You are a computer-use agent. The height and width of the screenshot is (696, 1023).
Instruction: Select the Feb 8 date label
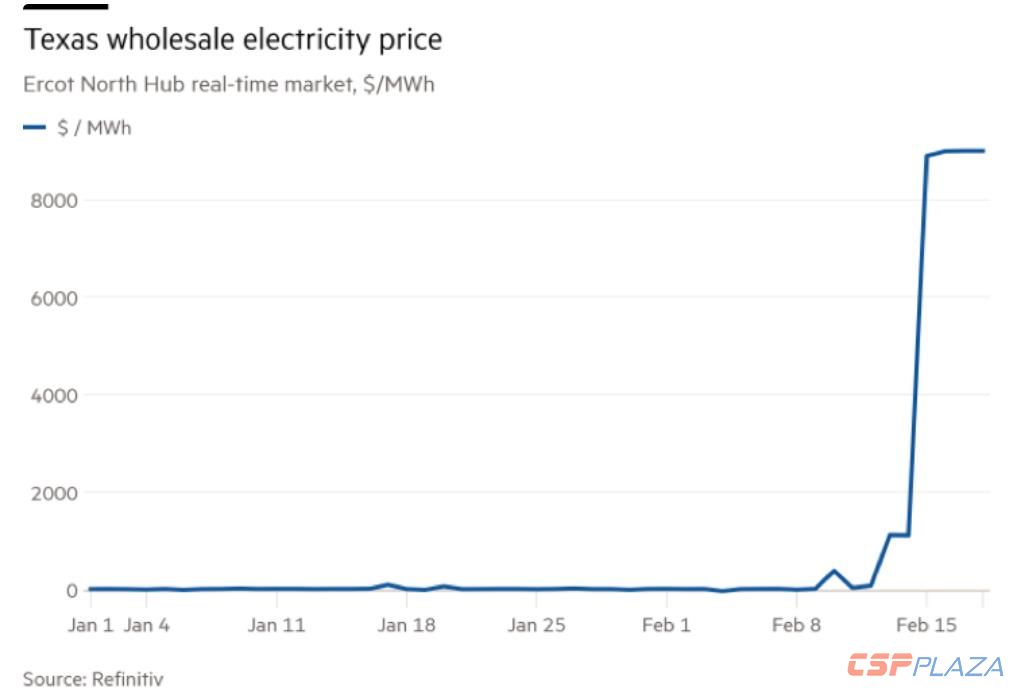pyautogui.click(x=796, y=625)
